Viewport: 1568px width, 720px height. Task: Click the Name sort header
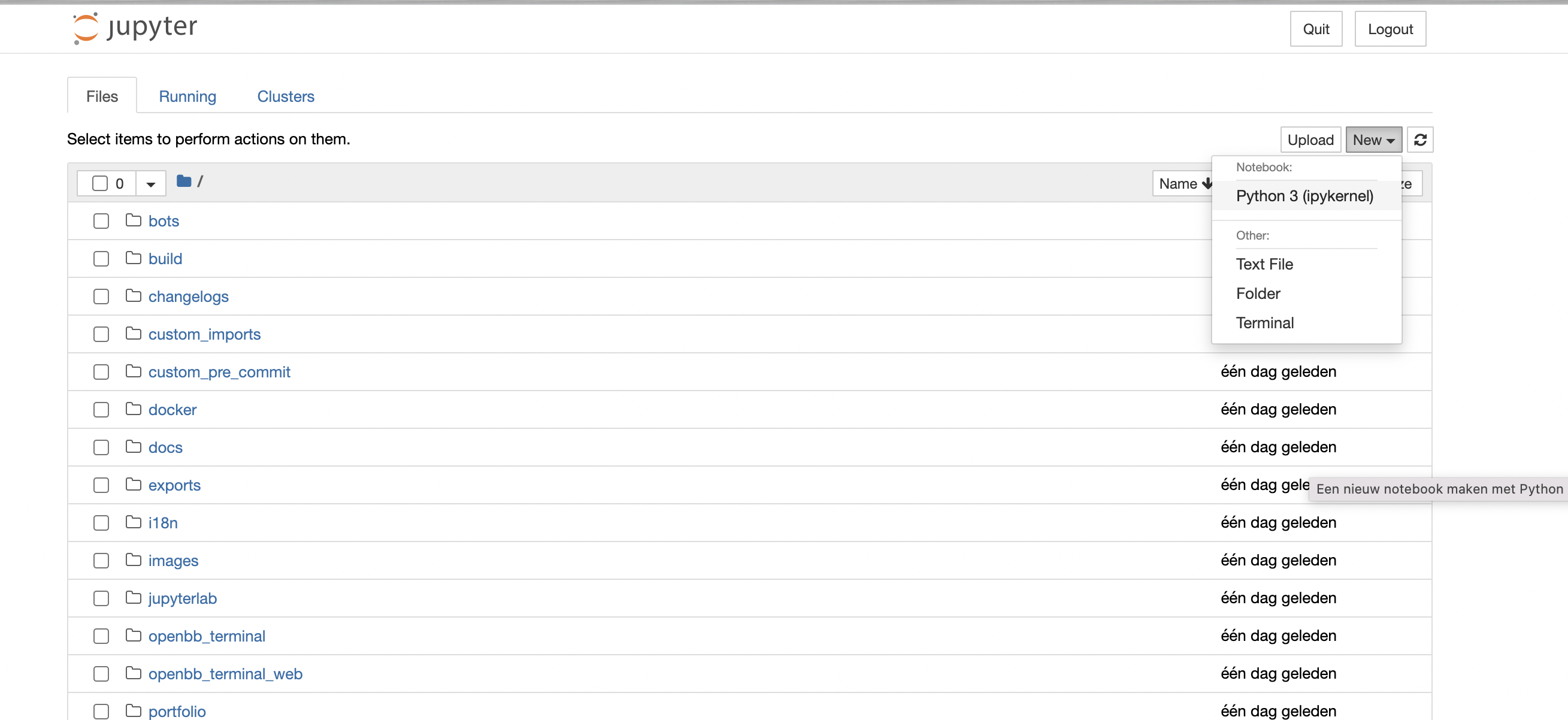tap(1181, 183)
